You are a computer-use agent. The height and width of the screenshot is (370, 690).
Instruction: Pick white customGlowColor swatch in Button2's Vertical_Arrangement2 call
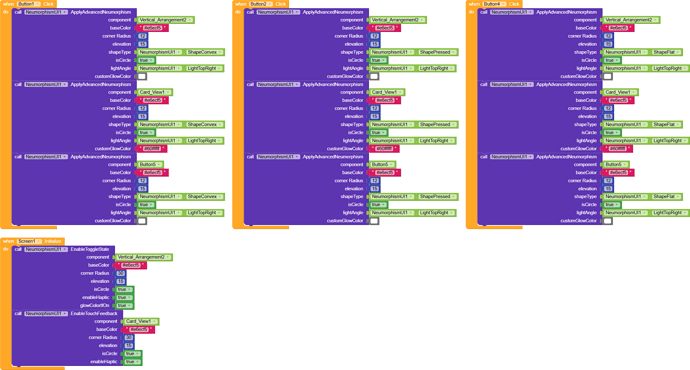point(374,77)
